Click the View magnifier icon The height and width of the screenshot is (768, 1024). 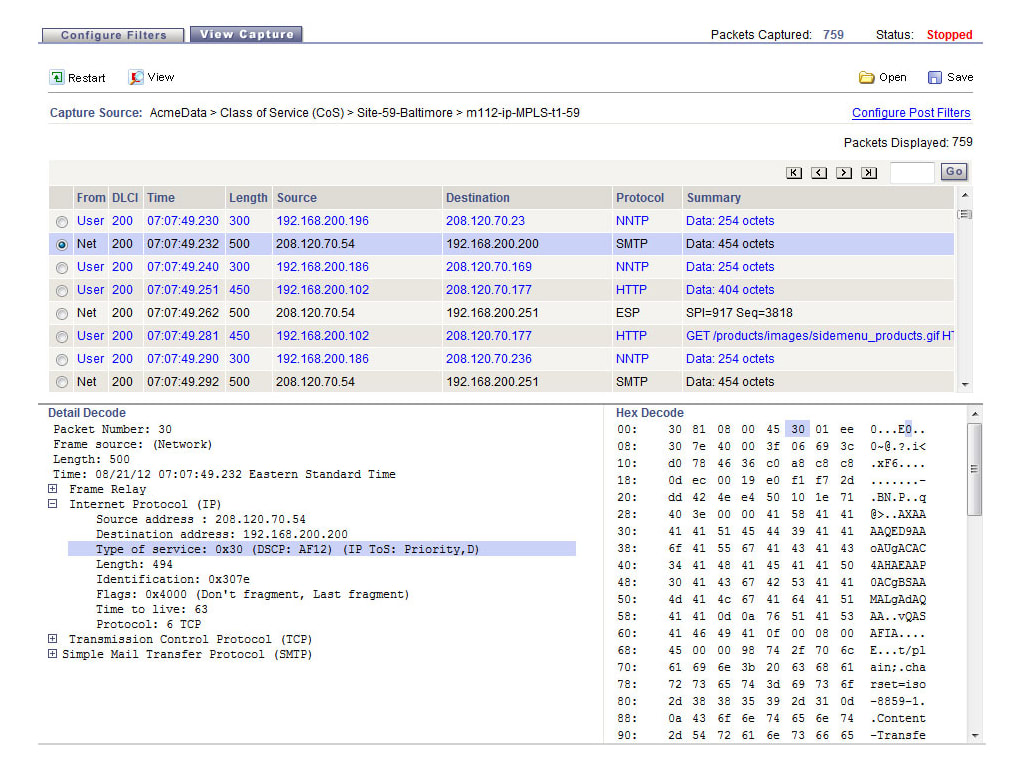(x=136, y=78)
